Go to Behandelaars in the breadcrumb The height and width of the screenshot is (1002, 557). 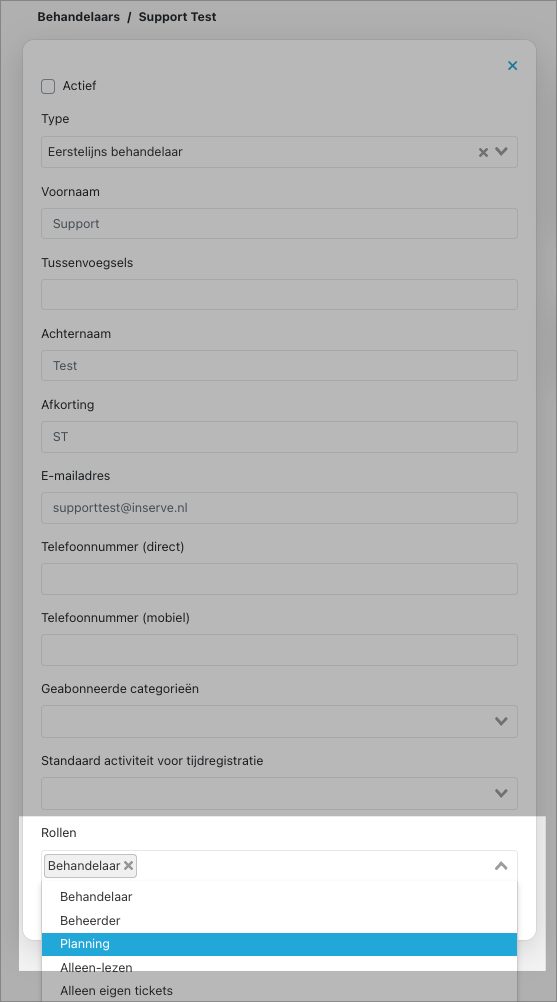click(x=79, y=17)
